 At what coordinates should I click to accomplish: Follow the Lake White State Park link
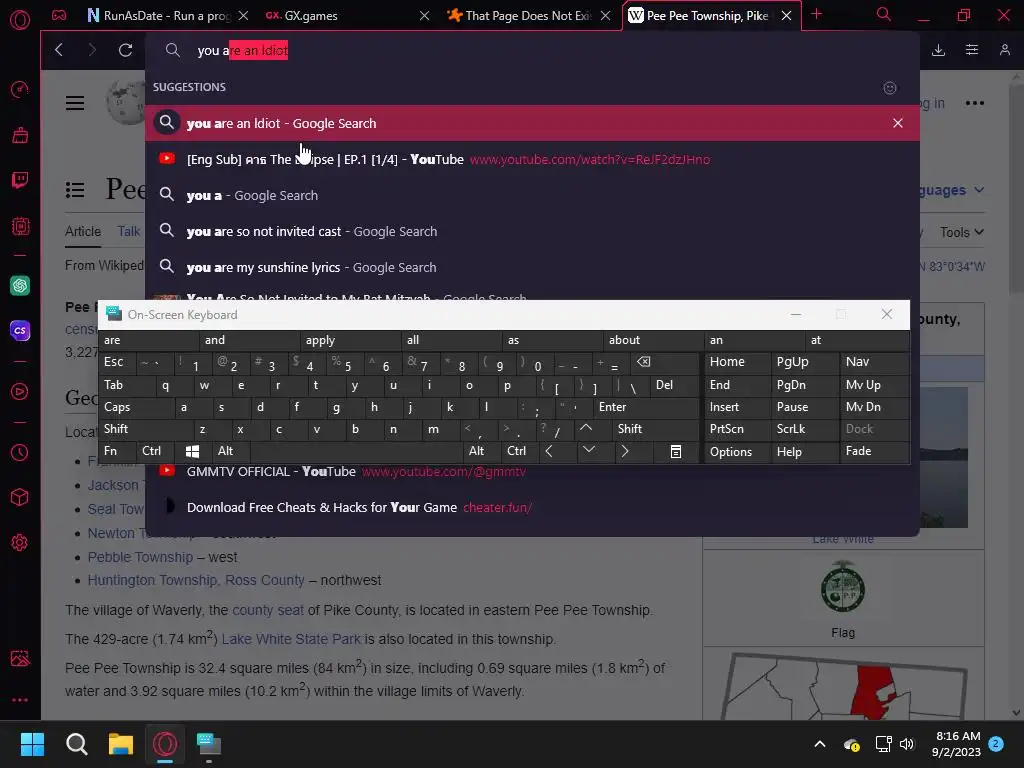(x=291, y=639)
